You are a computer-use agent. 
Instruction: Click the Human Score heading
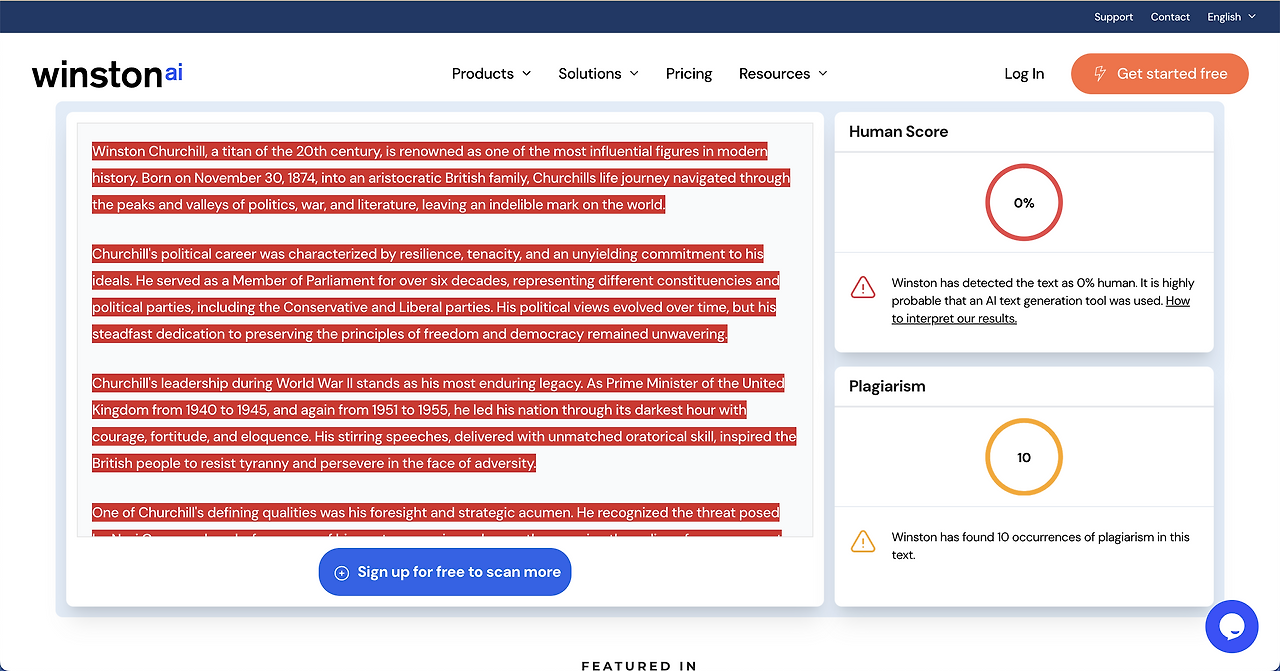point(898,131)
